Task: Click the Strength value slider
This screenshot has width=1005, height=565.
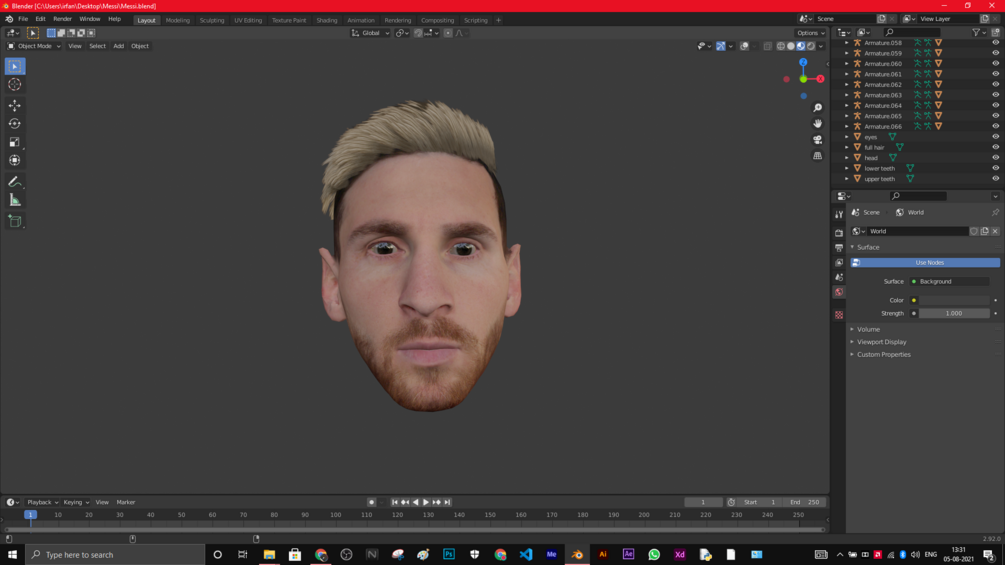Action: click(x=954, y=313)
